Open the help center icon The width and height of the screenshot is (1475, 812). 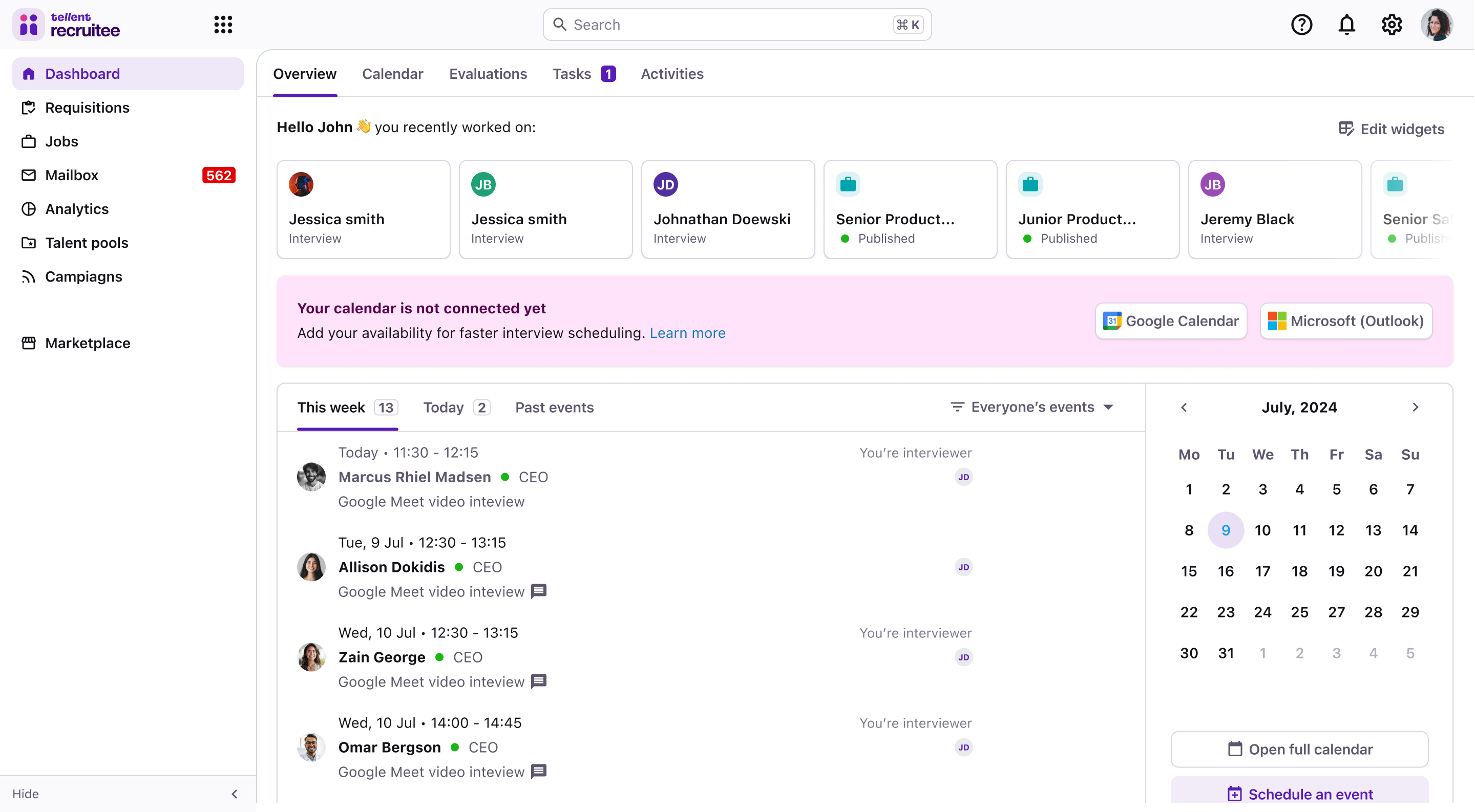(x=1301, y=25)
